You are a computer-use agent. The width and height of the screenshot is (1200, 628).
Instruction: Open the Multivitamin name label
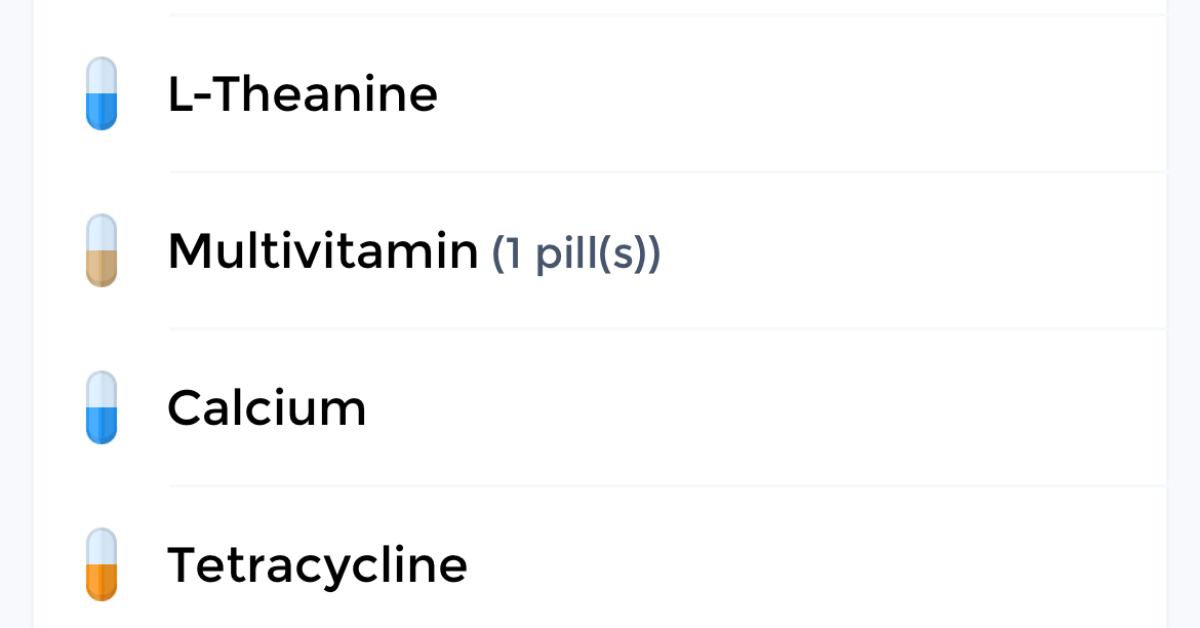(x=322, y=251)
